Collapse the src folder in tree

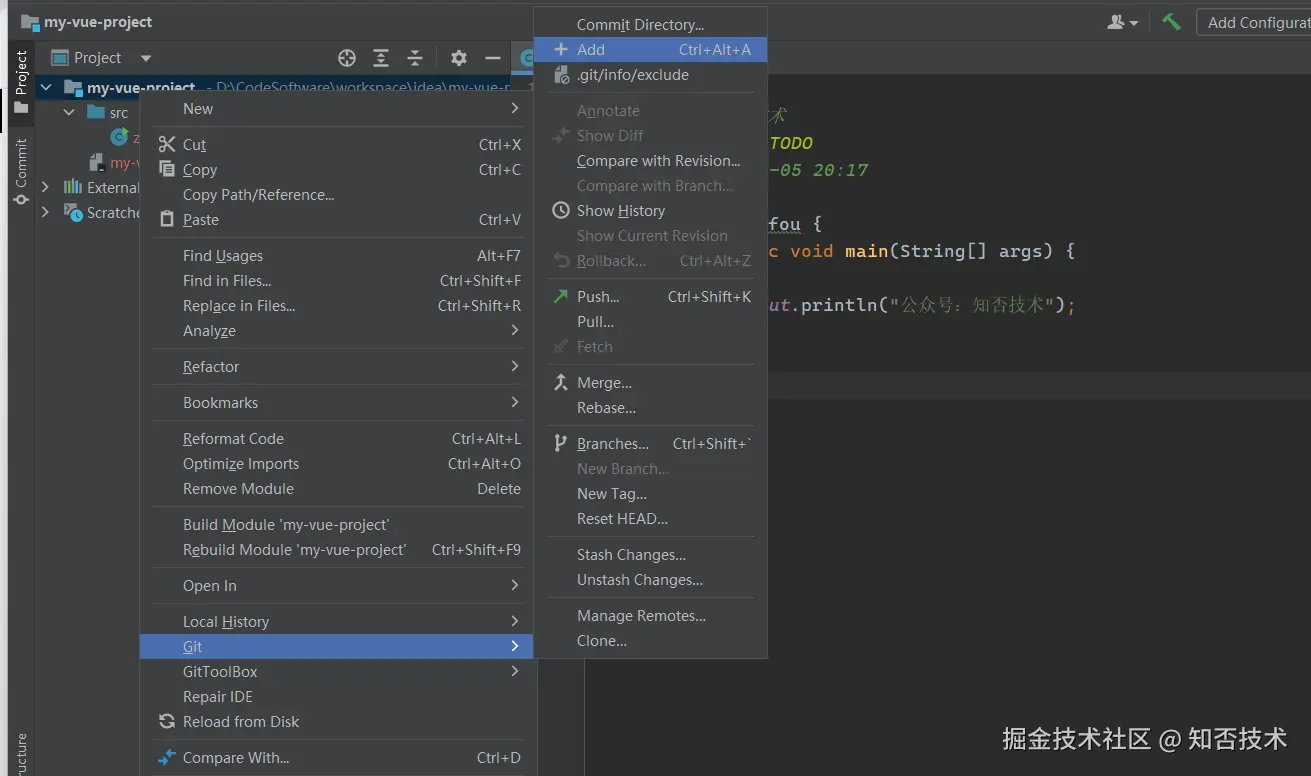click(69, 112)
